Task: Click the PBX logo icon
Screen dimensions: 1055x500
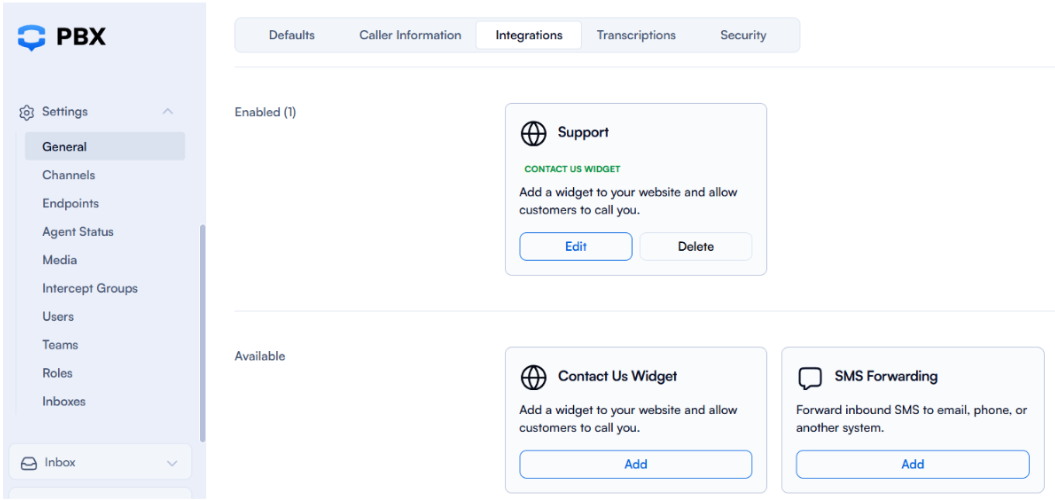Action: pos(32,37)
